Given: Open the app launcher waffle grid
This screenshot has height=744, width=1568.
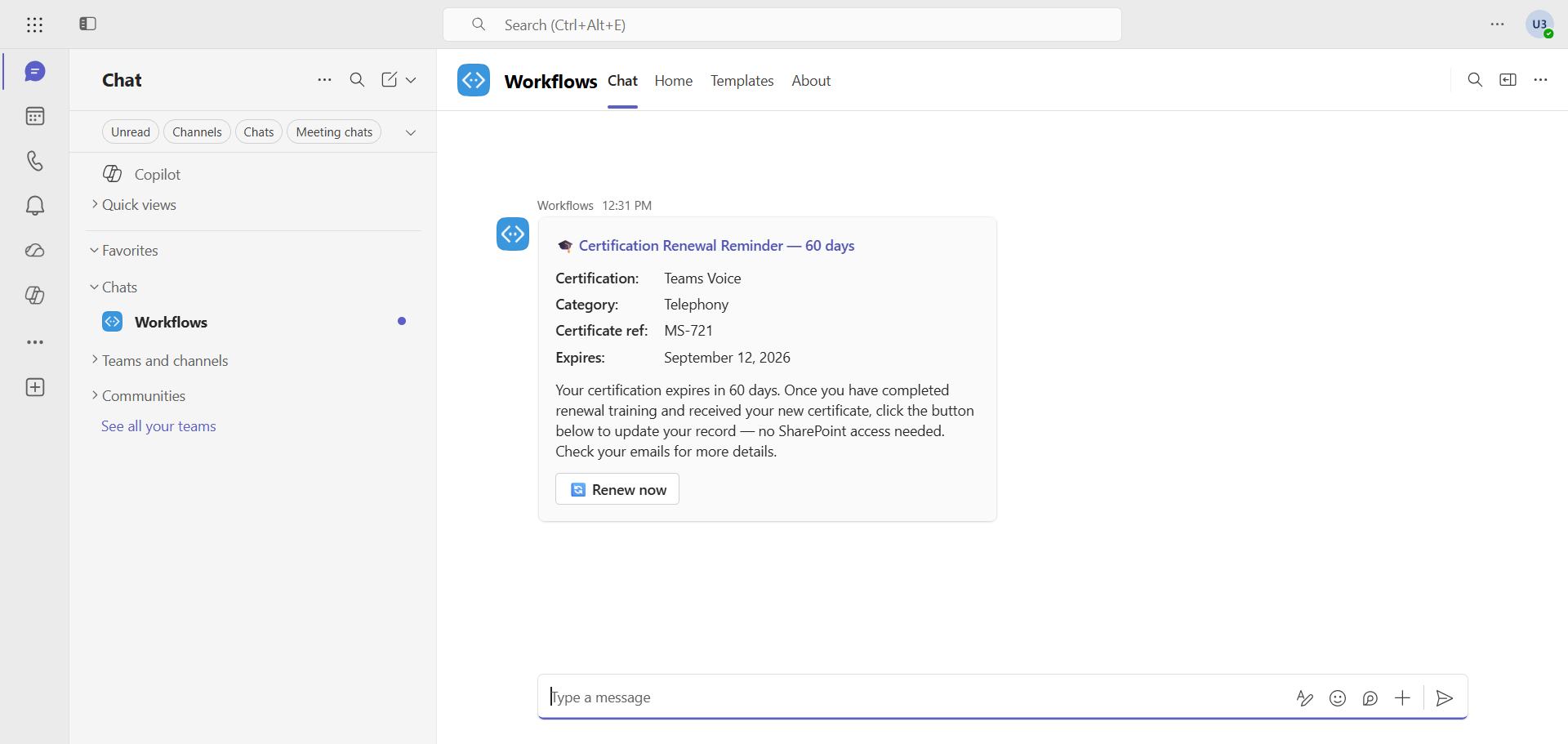Looking at the screenshot, I should [x=34, y=25].
